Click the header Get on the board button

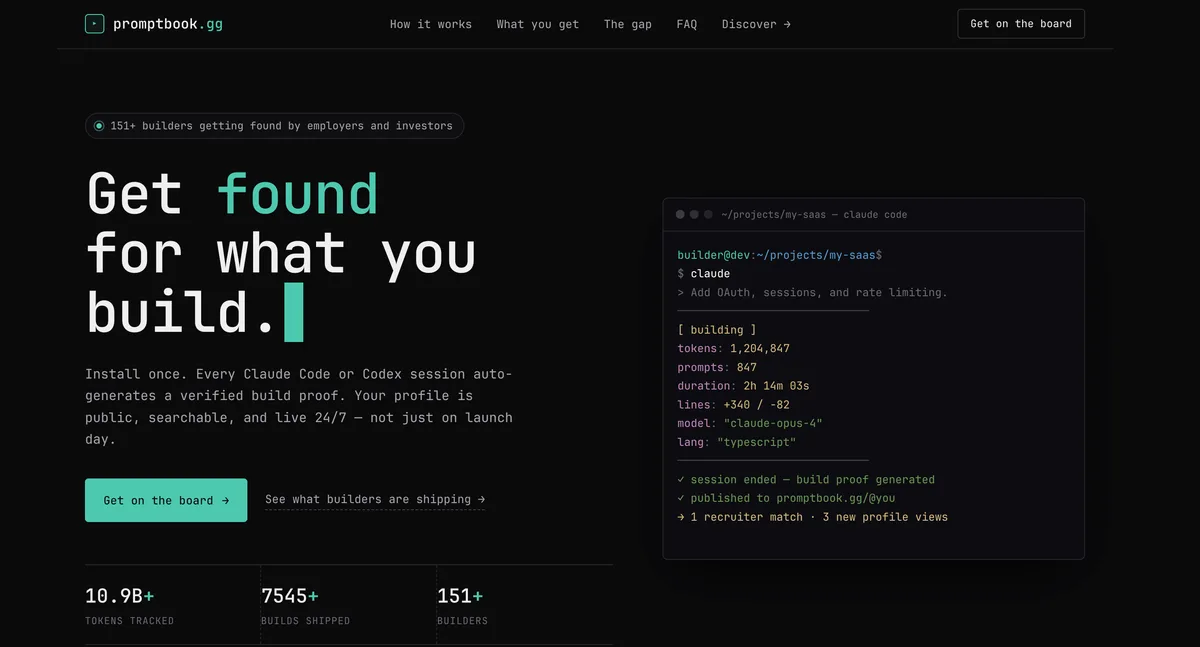tap(1021, 24)
